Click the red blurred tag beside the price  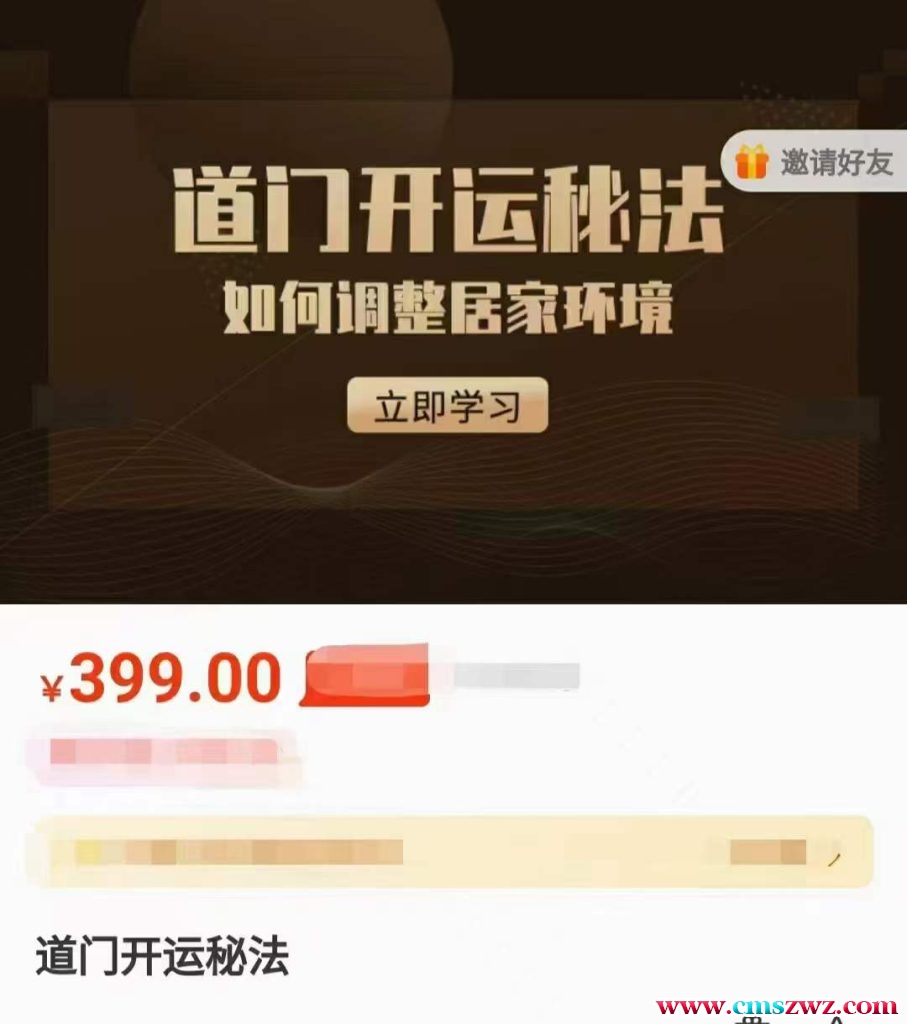click(364, 675)
